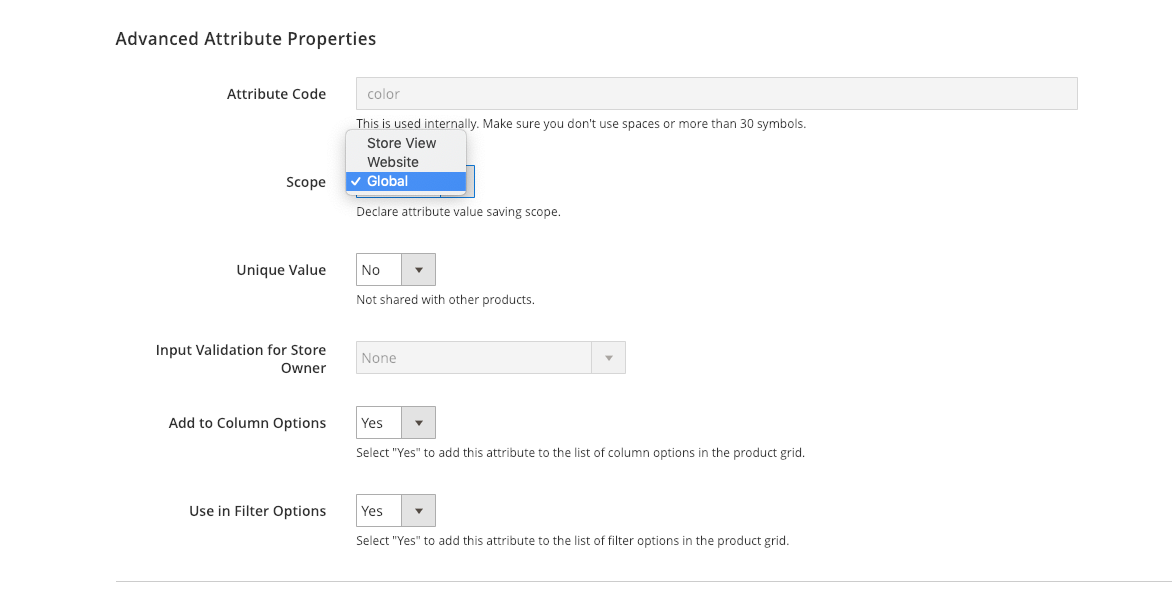Viewport: 1172px width, 591px height.
Task: Click the Use in Filter Options dropdown arrow
Action: 420,510
